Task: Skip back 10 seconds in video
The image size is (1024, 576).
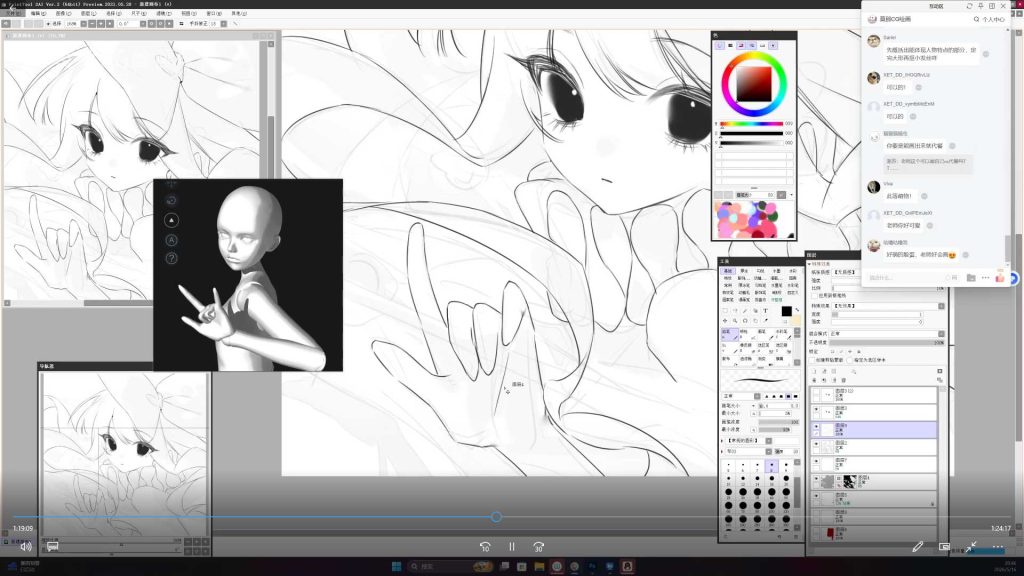Action: (x=485, y=547)
